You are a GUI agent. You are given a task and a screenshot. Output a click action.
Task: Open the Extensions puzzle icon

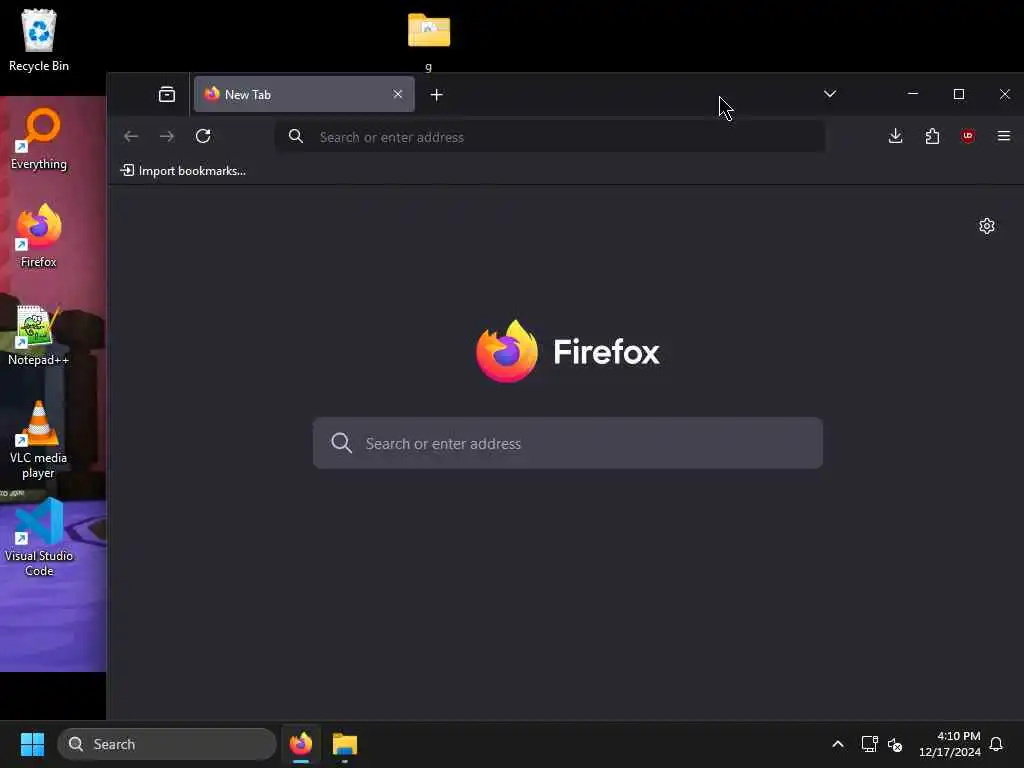[932, 136]
